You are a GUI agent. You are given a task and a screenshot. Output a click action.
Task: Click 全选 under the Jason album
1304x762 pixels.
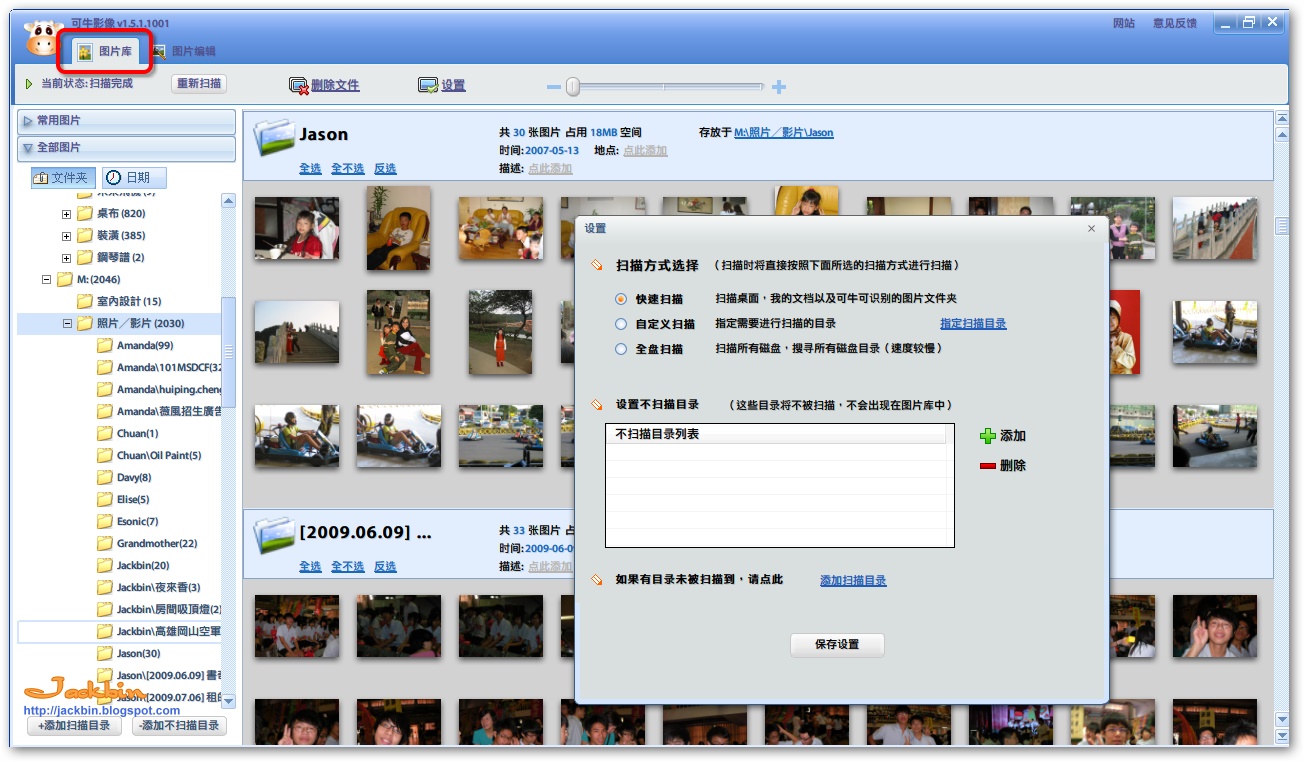click(310, 169)
